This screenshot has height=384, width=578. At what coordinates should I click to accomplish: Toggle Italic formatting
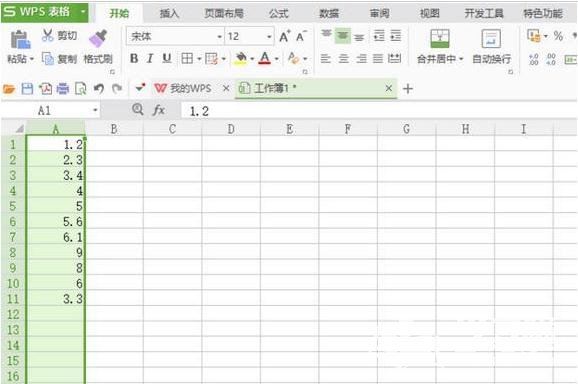(x=150, y=58)
